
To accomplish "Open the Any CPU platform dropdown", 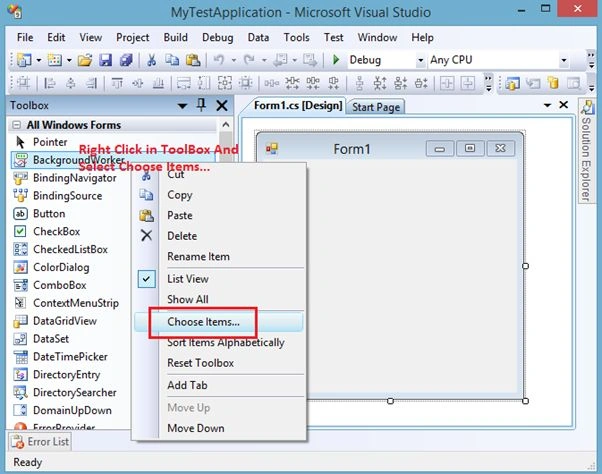I will [x=563, y=60].
